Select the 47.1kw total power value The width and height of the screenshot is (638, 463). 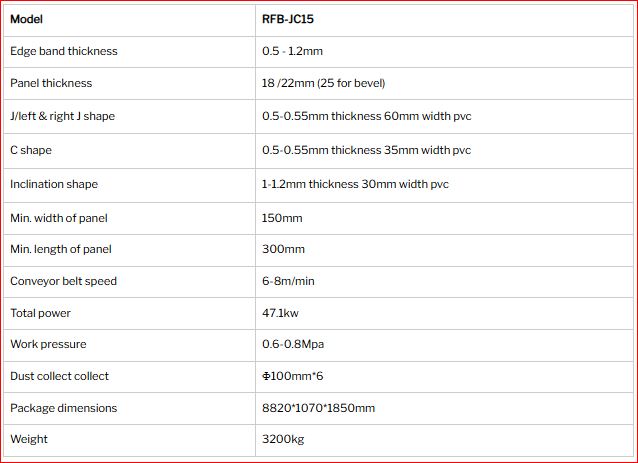click(280, 313)
